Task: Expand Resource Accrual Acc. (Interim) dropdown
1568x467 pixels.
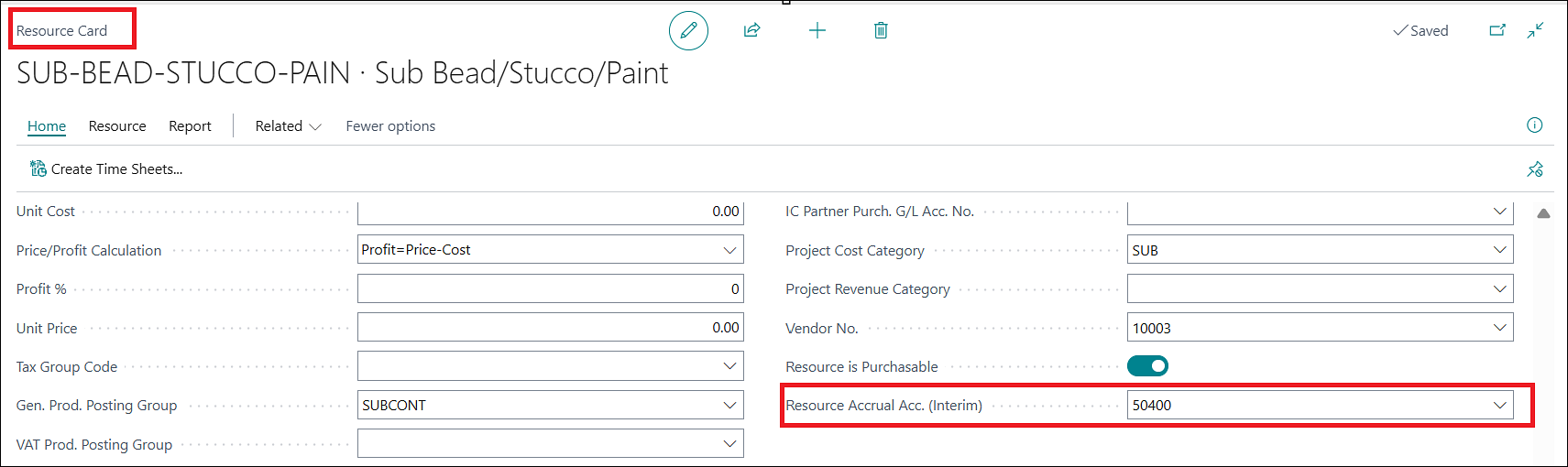Action: pyautogui.click(x=1499, y=405)
